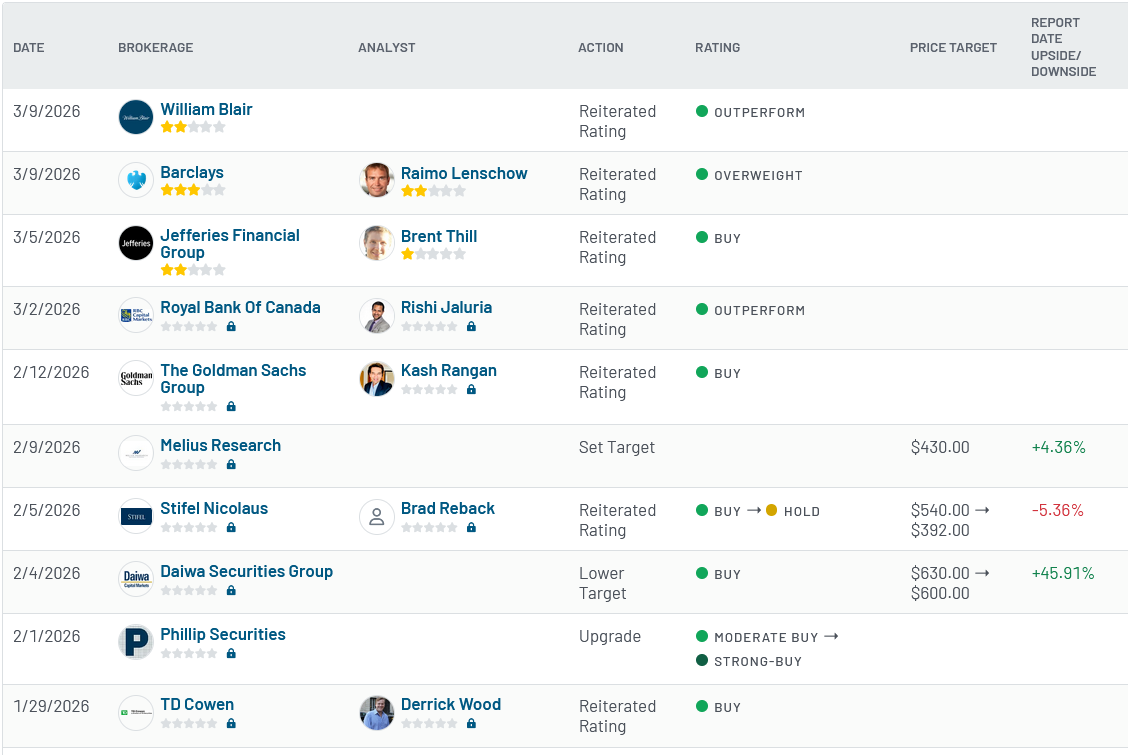Click Jefferies Financial Group's star rating
The width and height of the screenshot is (1128, 755).
coord(193,270)
